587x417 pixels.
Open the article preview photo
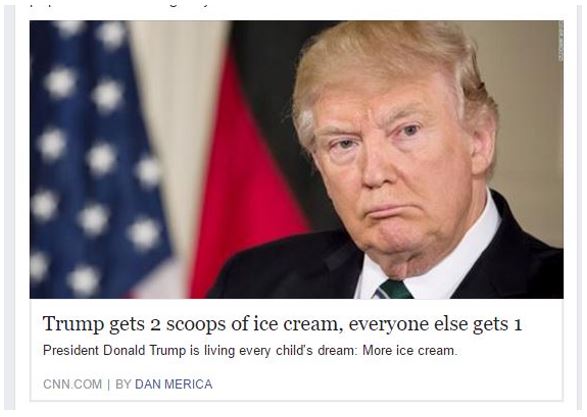pos(296,159)
